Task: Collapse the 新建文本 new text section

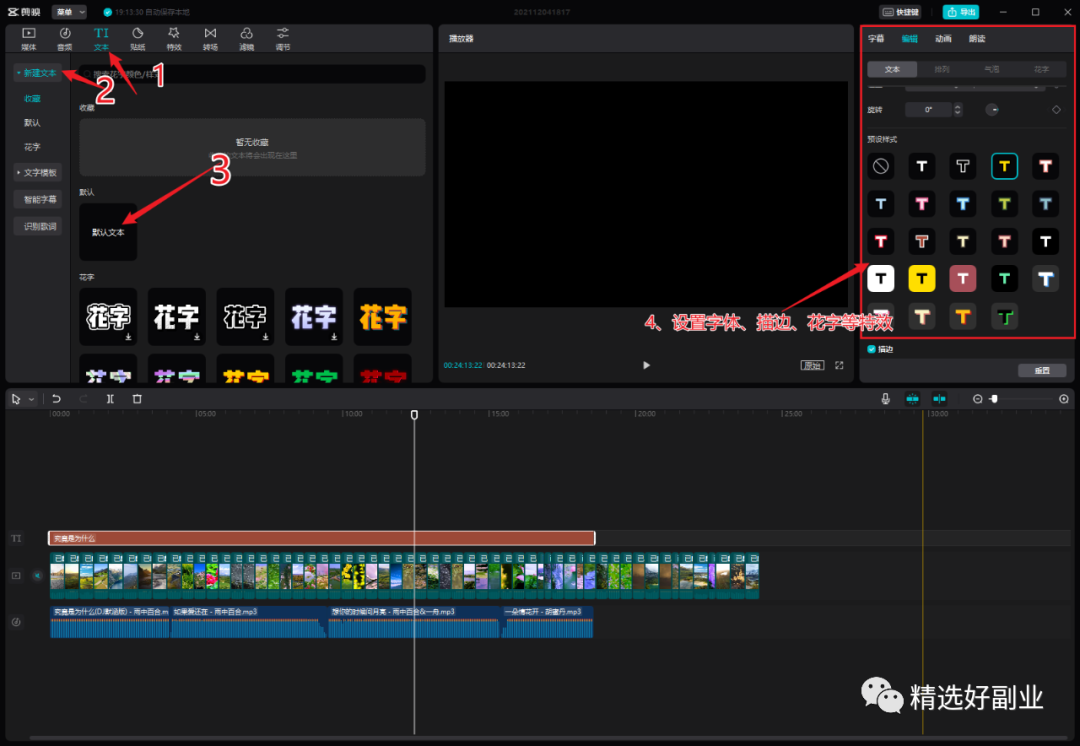Action: point(38,73)
